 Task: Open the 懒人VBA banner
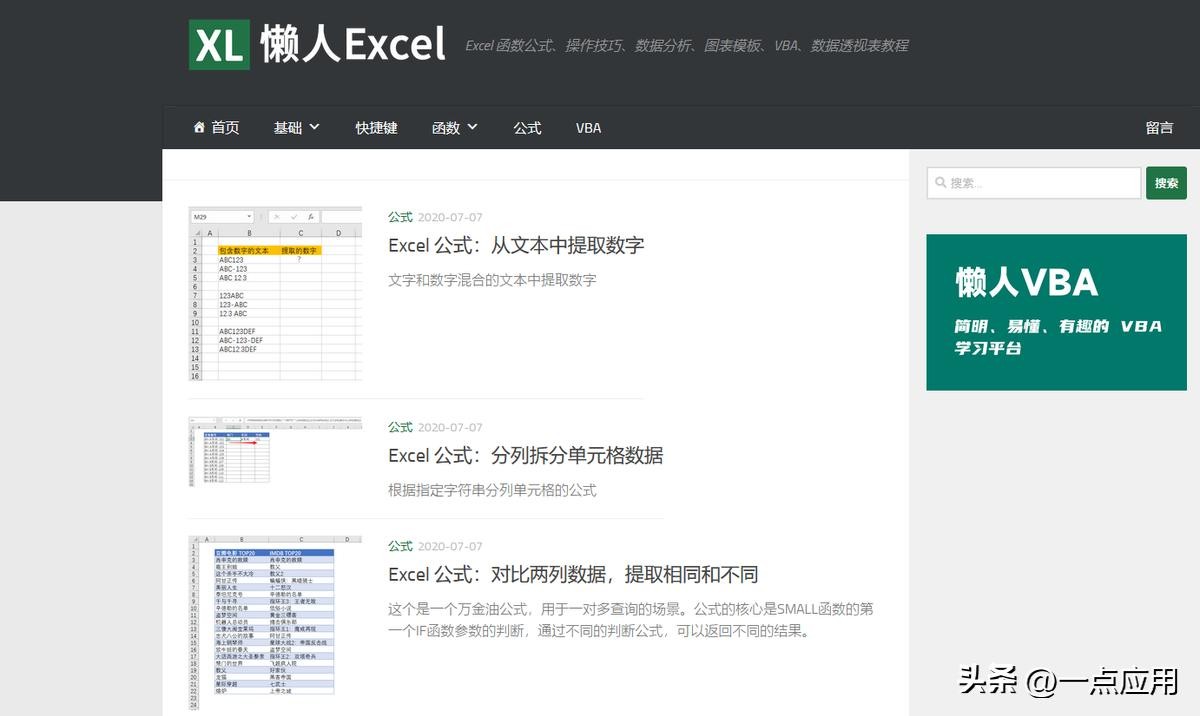click(1056, 312)
